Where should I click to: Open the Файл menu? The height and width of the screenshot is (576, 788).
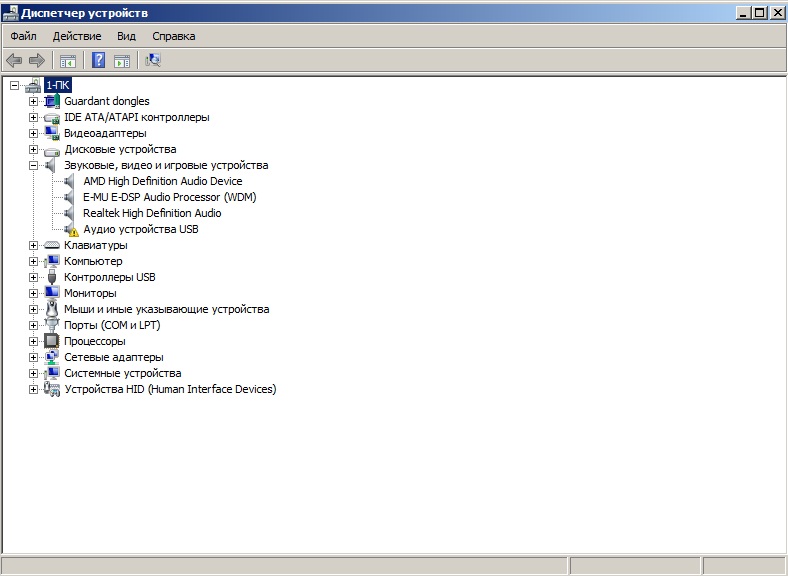click(x=23, y=36)
